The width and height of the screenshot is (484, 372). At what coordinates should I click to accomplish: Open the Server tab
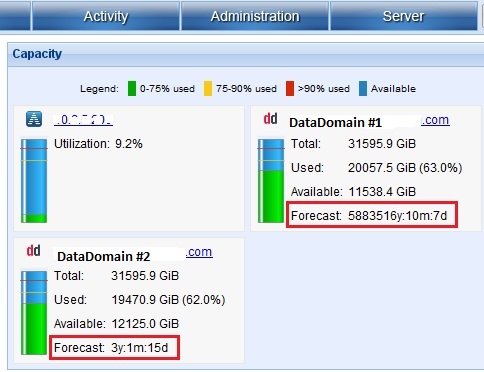(x=403, y=16)
